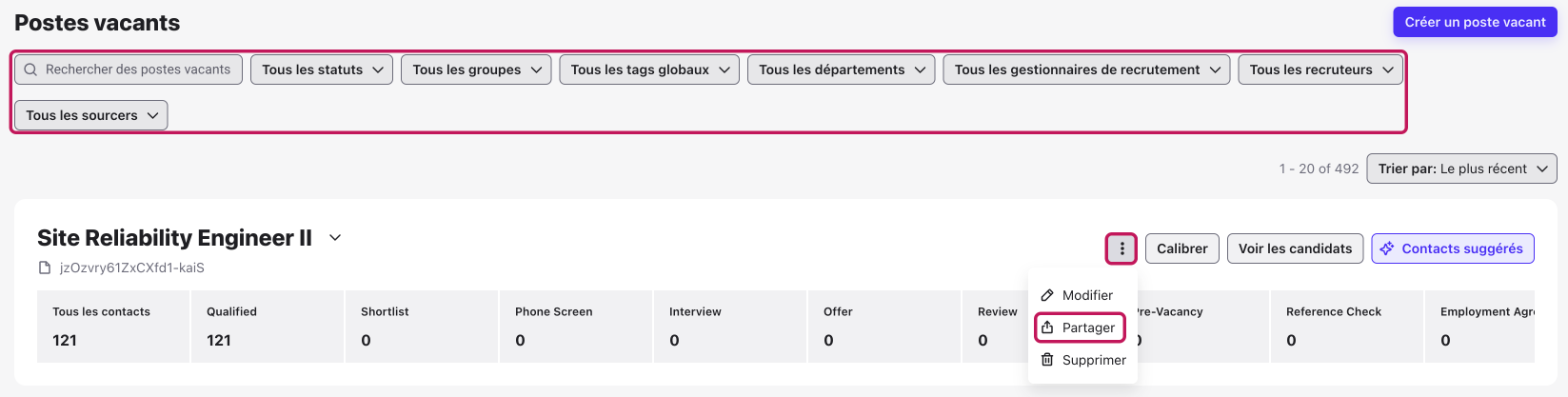Viewport: 1568px width, 397px height.
Task: Select the Shortlist stage tile
Action: [x=421, y=326]
